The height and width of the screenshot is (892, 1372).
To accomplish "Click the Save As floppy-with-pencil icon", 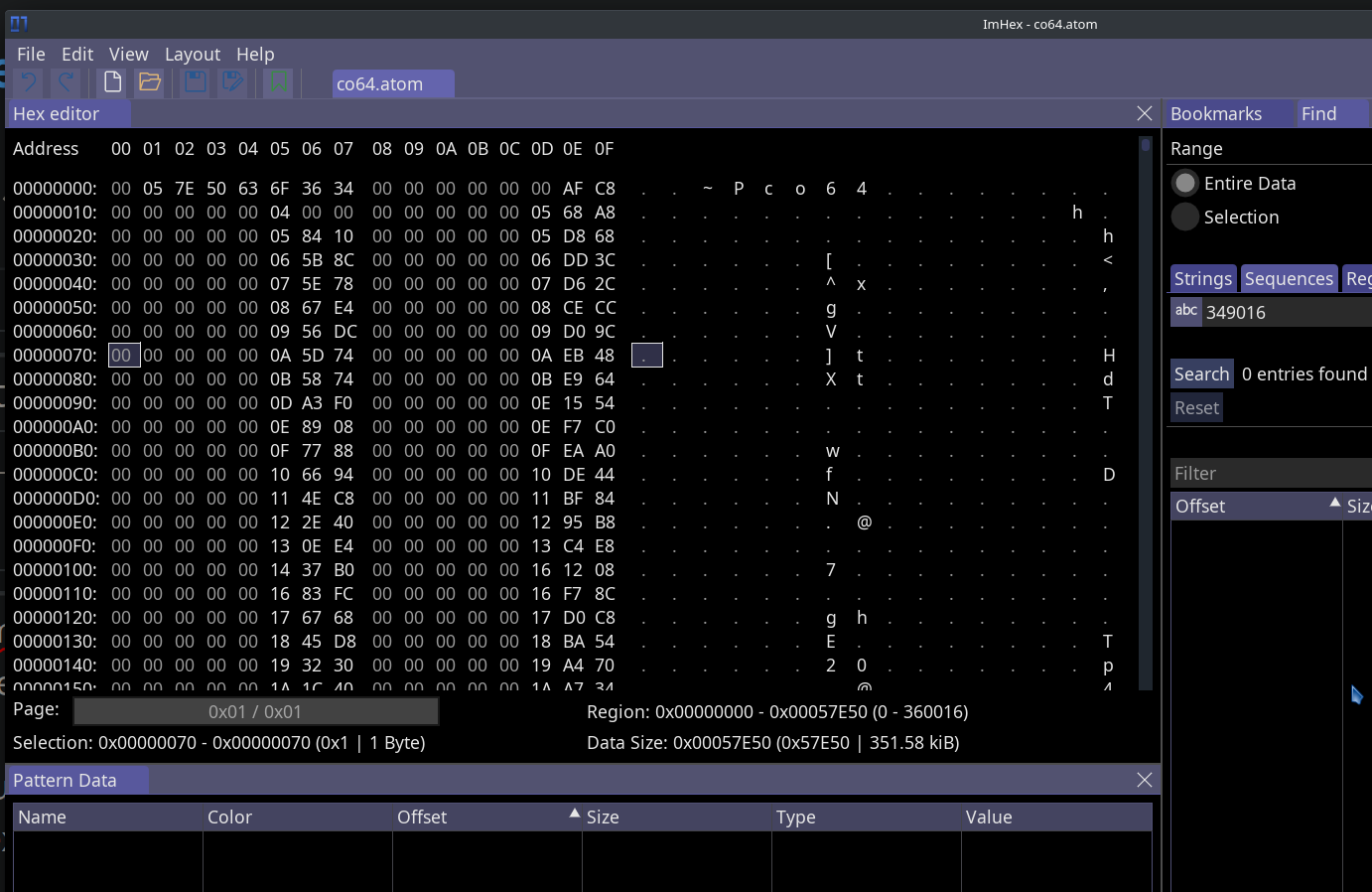I will click(233, 82).
